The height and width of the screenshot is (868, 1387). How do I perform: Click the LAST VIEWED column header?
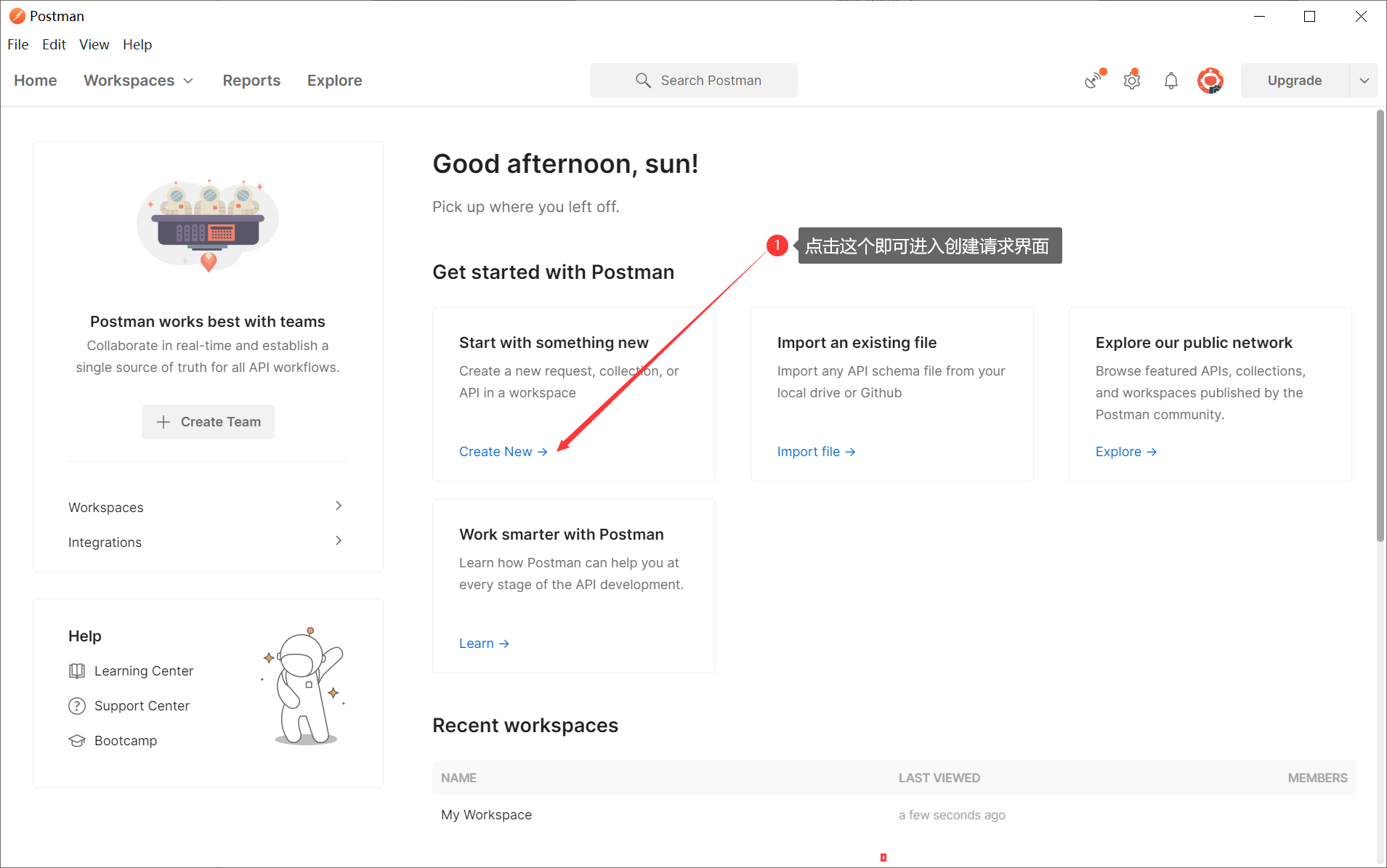coord(939,778)
